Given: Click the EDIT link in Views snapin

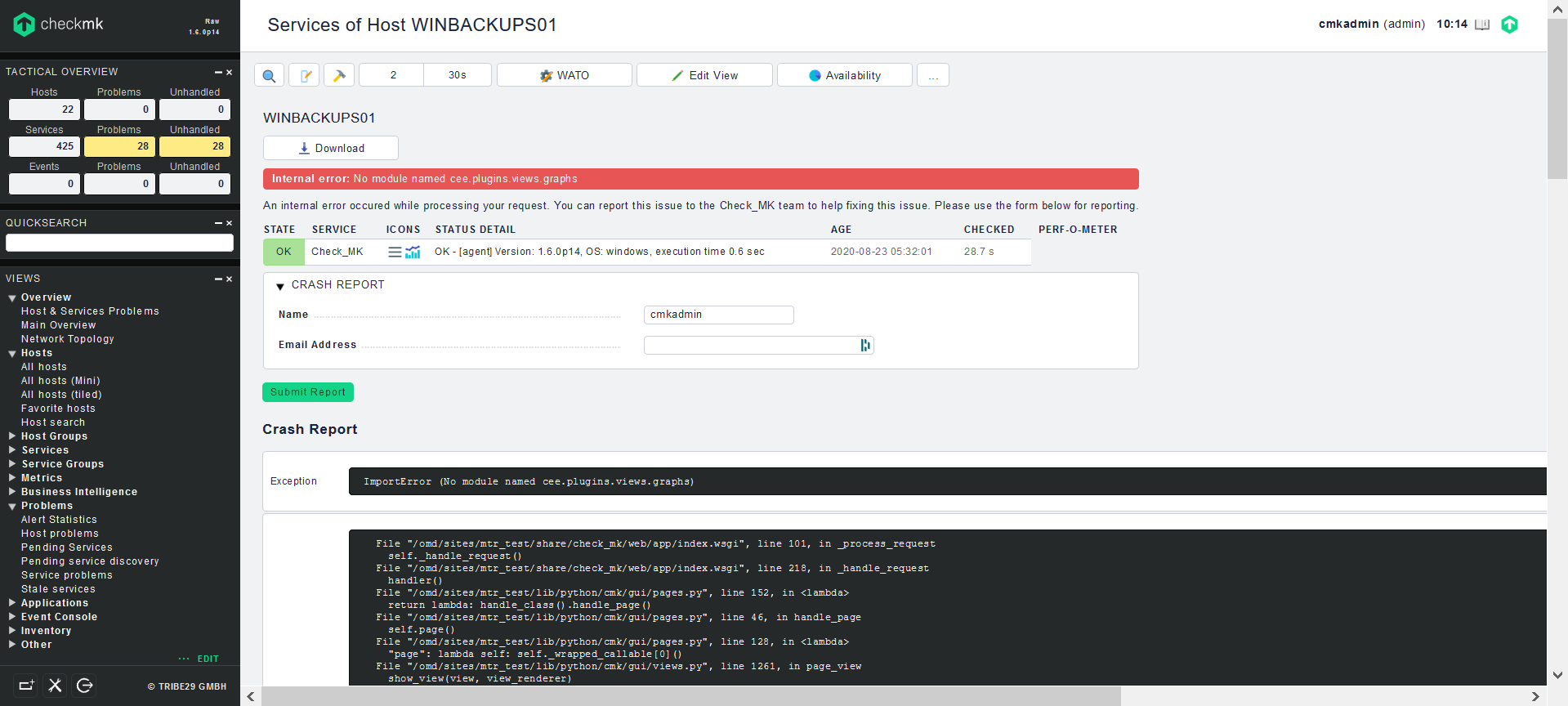Looking at the screenshot, I should tap(208, 659).
